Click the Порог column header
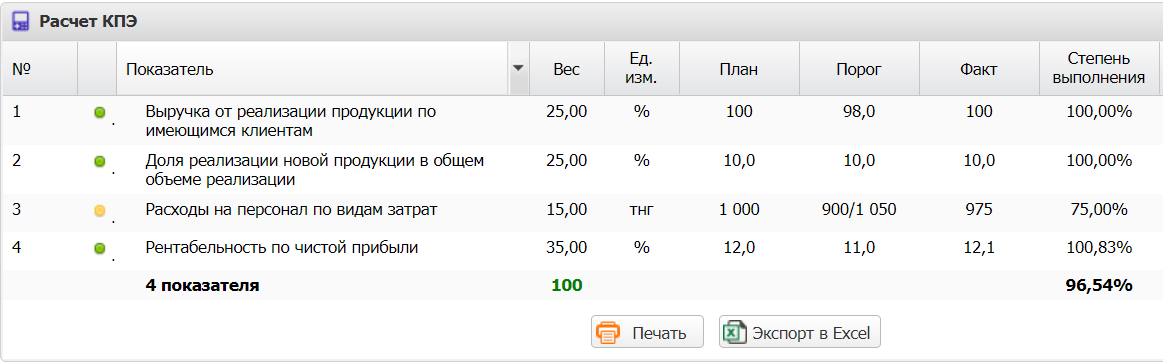Image resolution: width=1163 pixels, height=363 pixels. (x=859, y=69)
